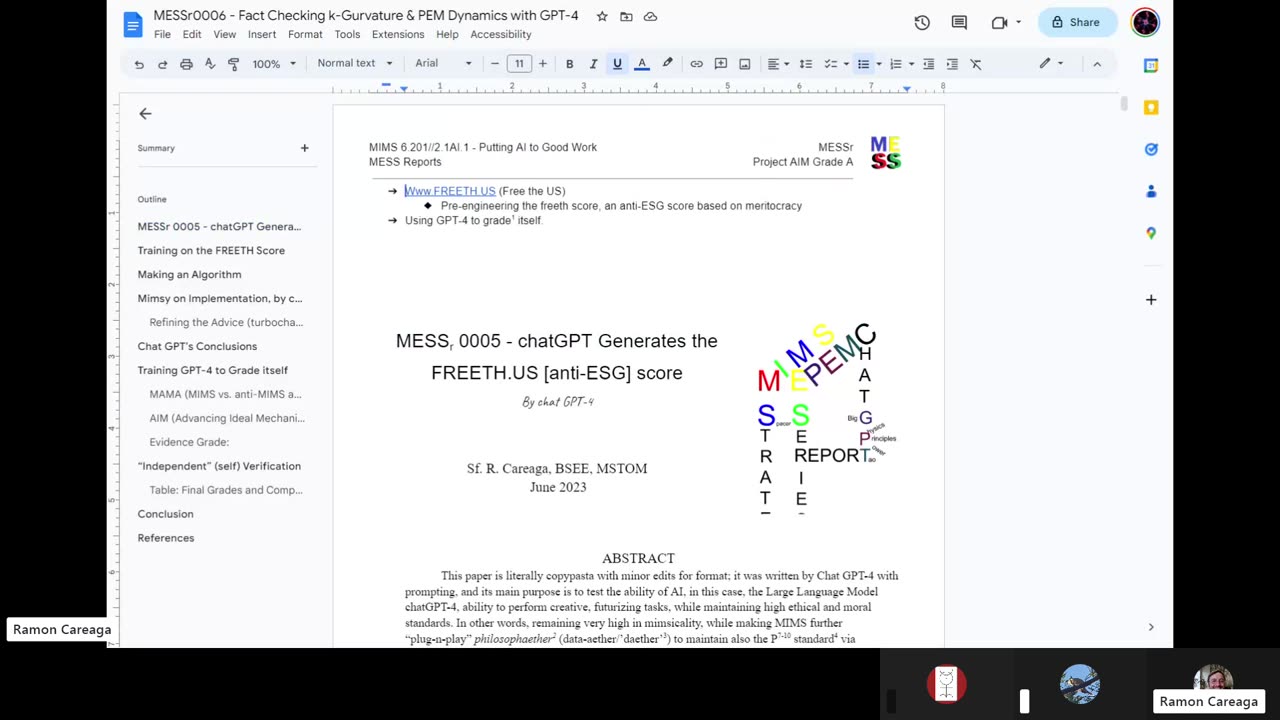Viewport: 1280px width, 720px height.
Task: Open the zoom level dropdown
Action: [x=274, y=64]
